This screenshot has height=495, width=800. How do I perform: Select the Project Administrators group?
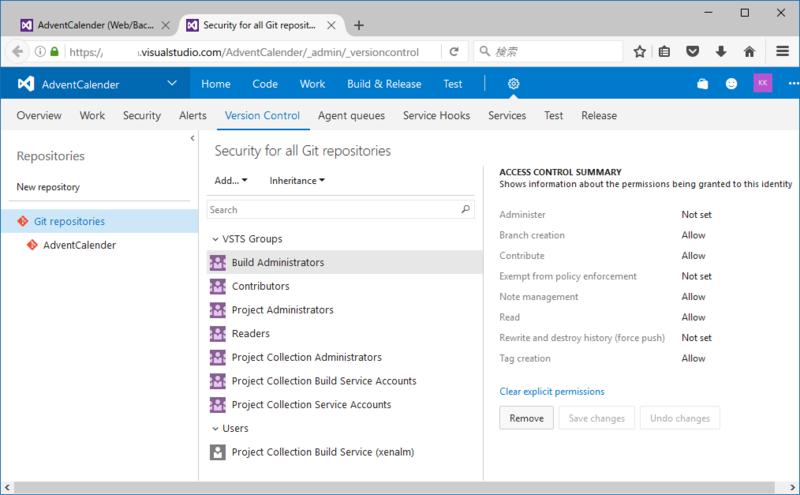[x=344, y=310]
